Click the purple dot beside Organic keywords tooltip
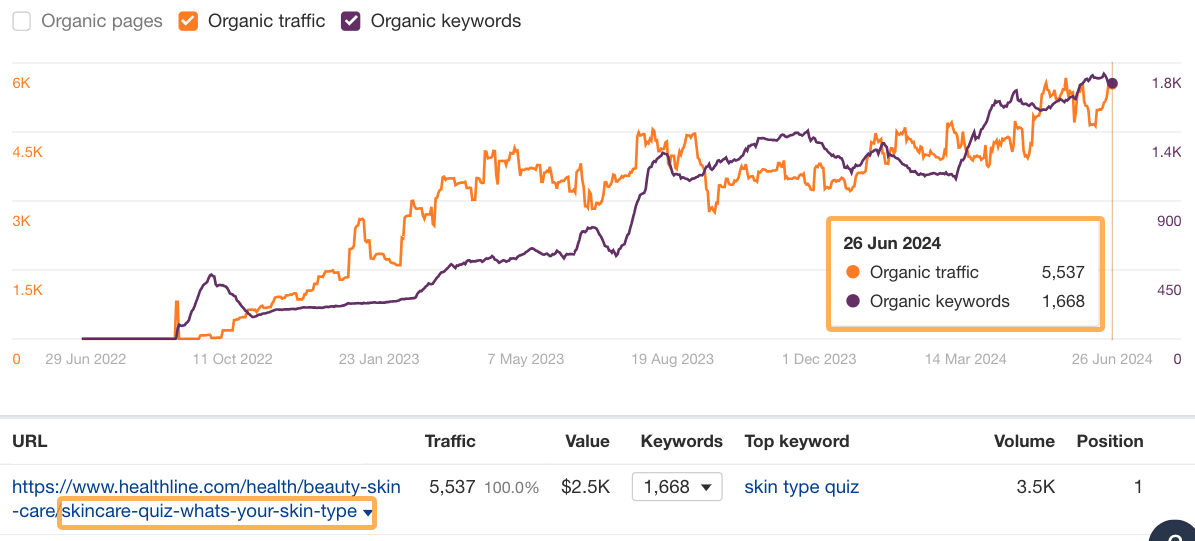1195x541 pixels. point(853,301)
